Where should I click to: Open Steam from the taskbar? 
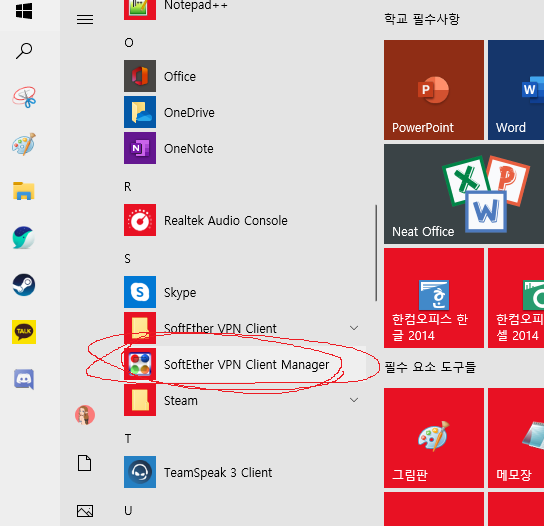pos(24,285)
